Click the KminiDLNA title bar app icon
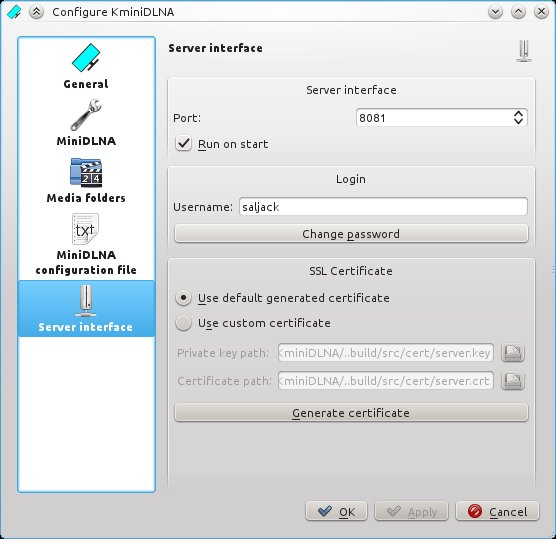556x539 pixels. [x=14, y=12]
